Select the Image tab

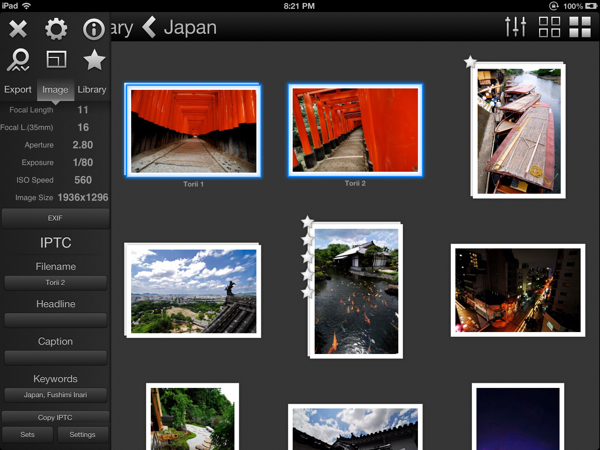(56, 90)
